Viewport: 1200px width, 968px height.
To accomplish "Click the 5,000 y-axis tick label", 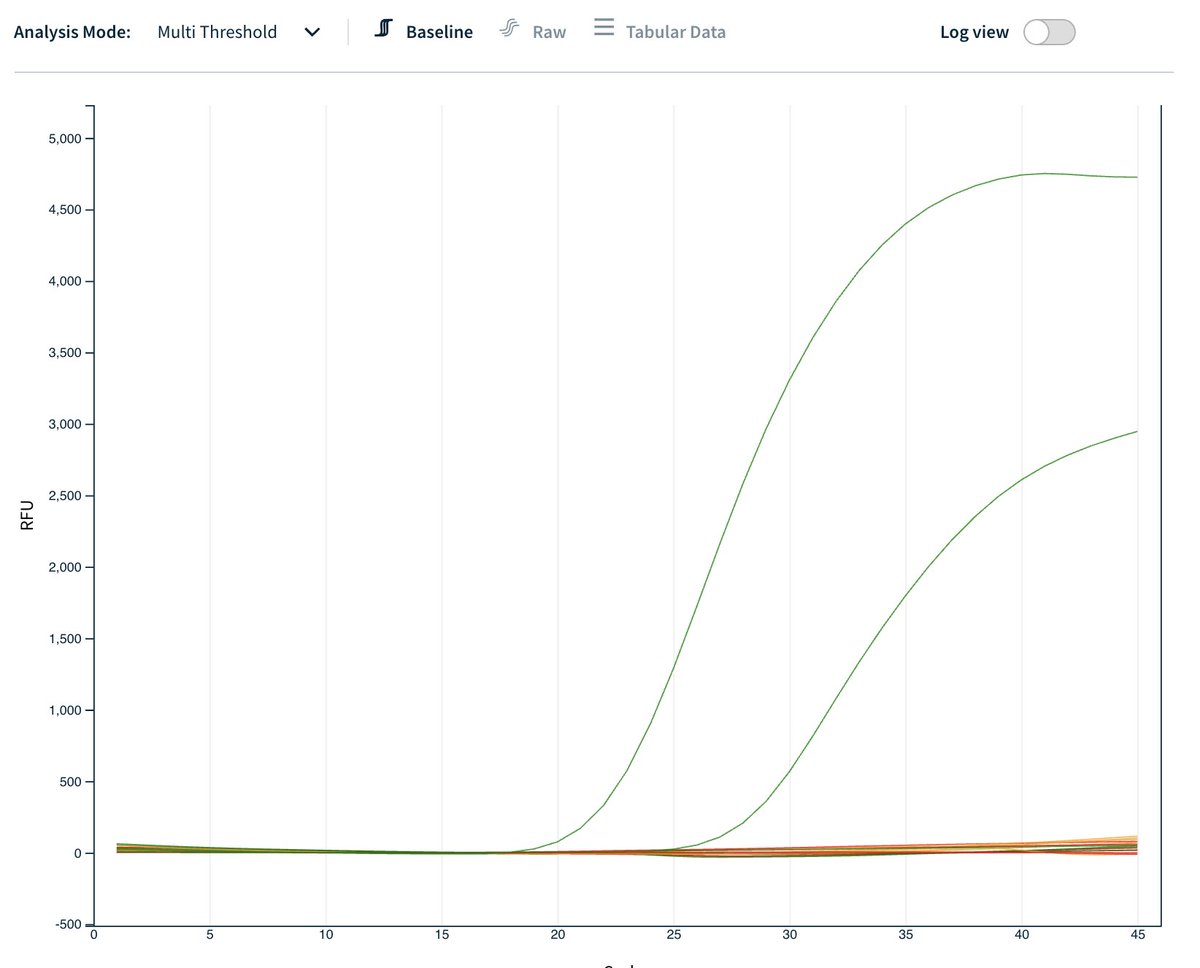I will pyautogui.click(x=70, y=138).
